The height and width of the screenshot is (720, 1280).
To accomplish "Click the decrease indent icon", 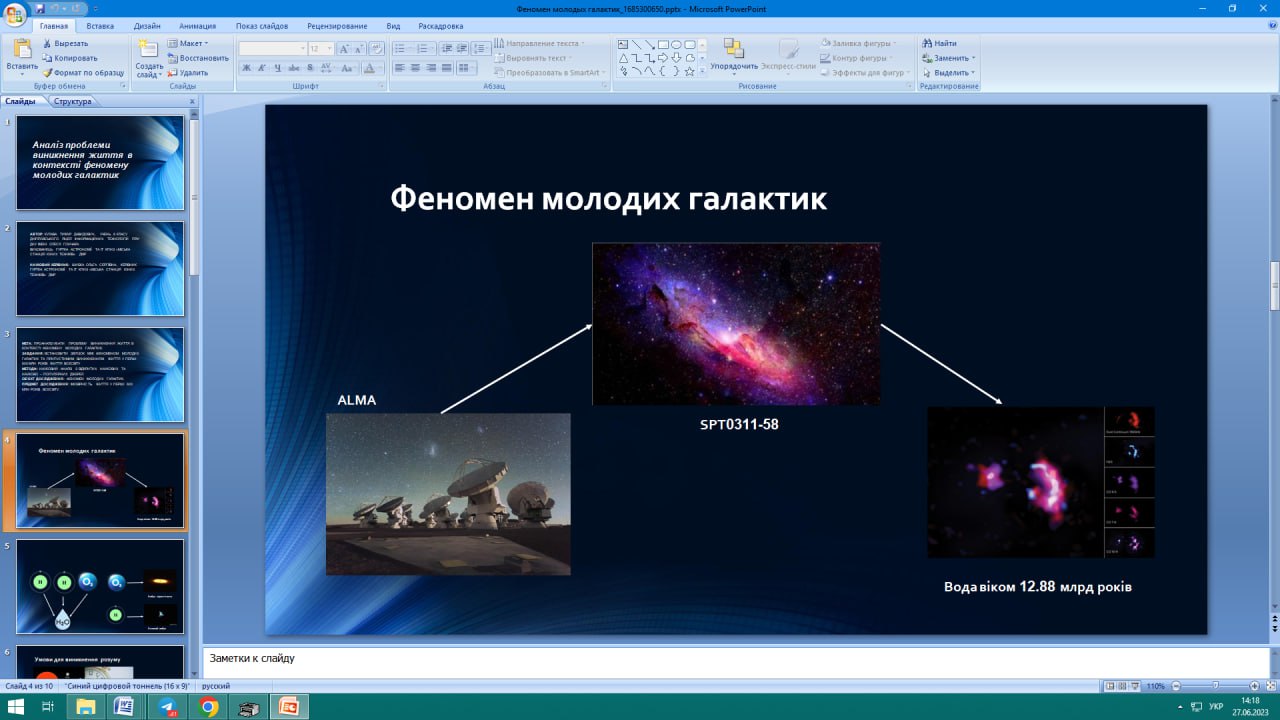I will tap(447, 48).
